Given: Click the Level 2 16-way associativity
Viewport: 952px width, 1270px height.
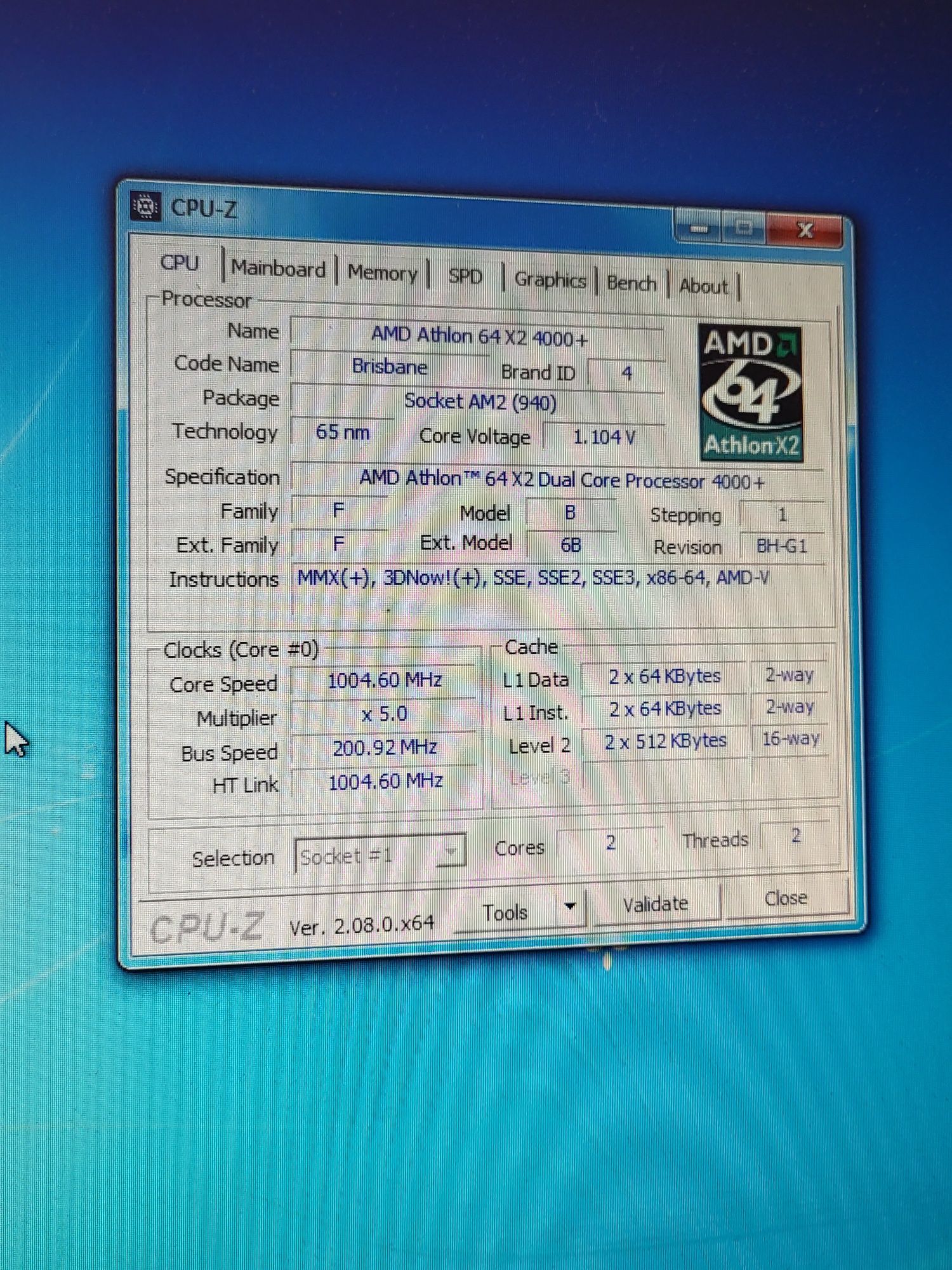Looking at the screenshot, I should (x=790, y=739).
